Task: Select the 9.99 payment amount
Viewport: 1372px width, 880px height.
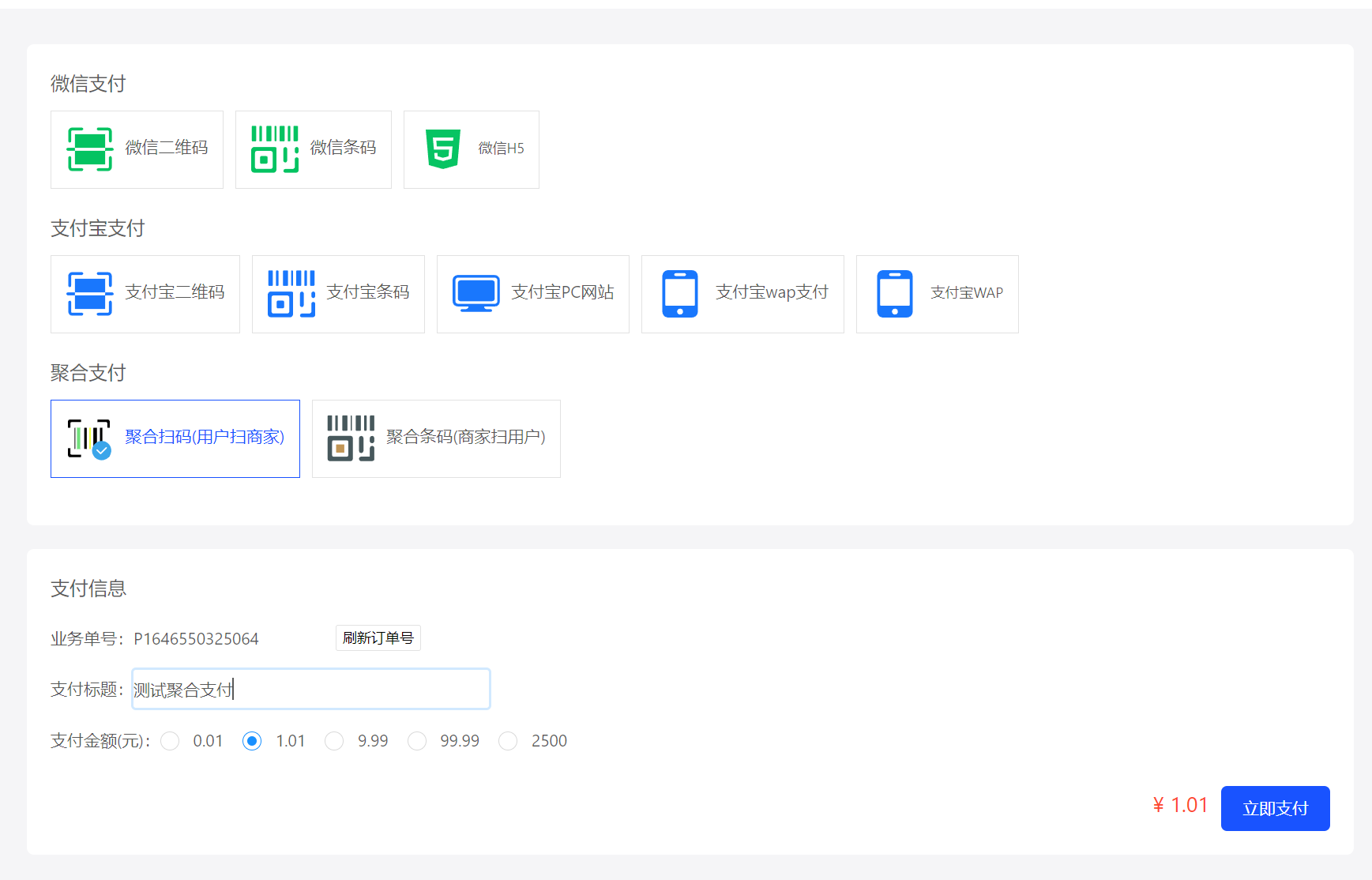Action: click(334, 741)
